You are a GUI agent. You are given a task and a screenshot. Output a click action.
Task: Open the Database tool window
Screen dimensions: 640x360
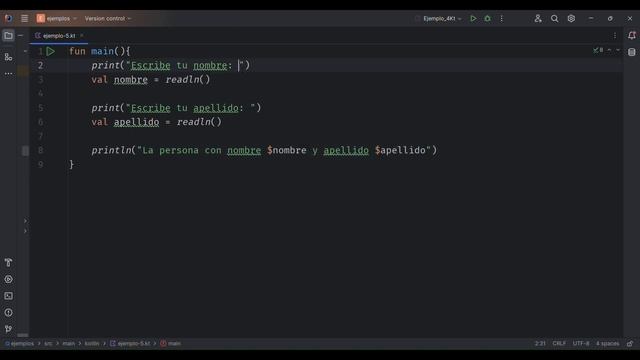[631, 52]
